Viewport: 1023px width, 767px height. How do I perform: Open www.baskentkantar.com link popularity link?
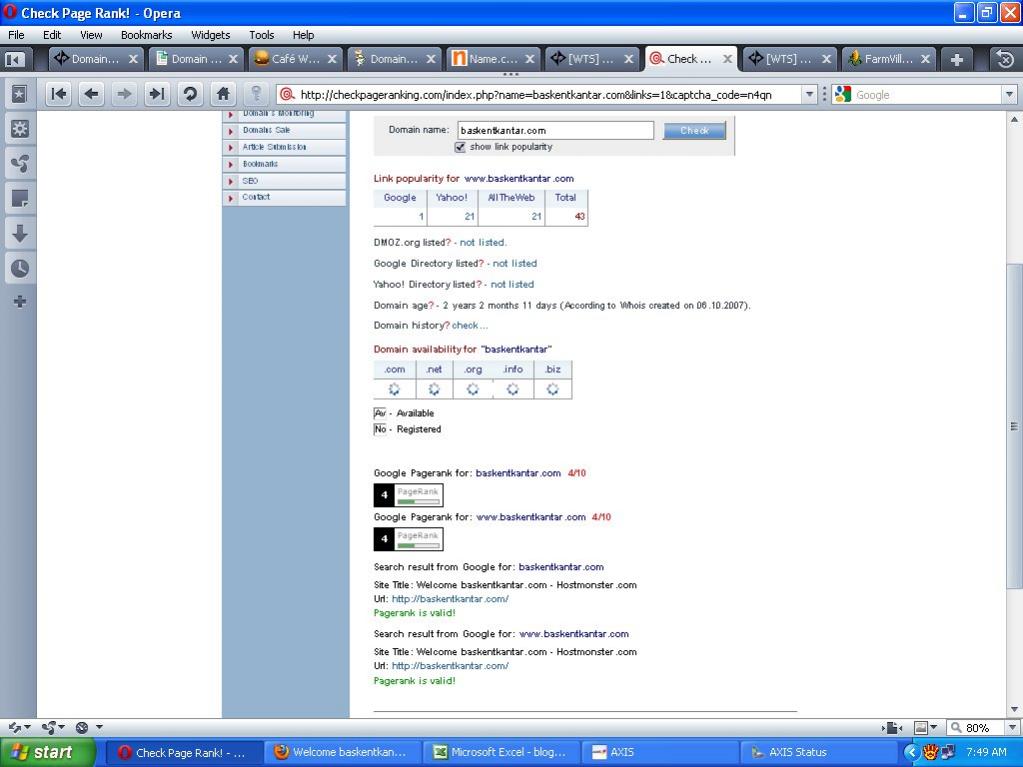(519, 178)
